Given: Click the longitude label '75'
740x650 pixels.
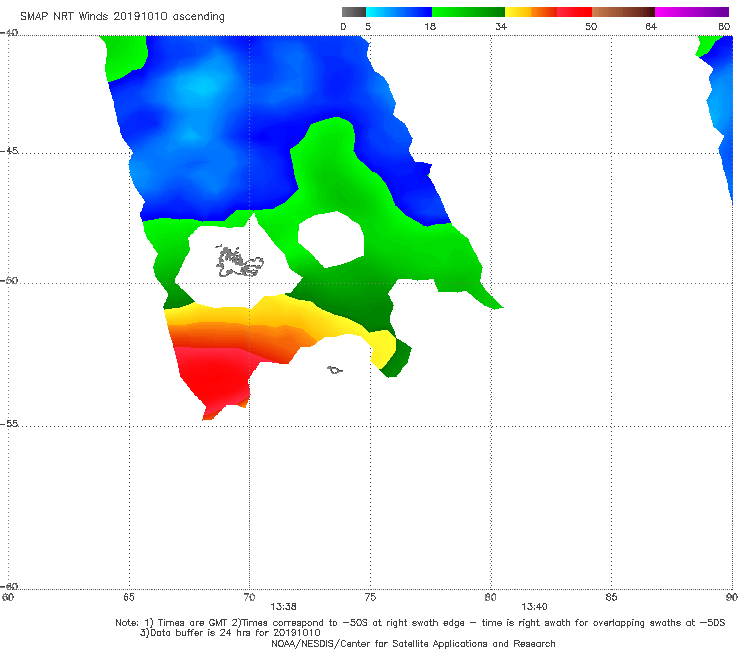Looking at the screenshot, I should click(370, 598).
